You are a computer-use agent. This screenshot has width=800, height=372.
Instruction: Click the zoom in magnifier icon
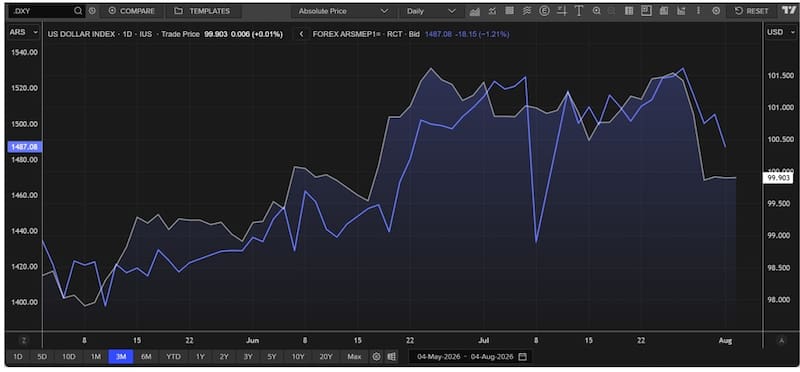click(596, 11)
